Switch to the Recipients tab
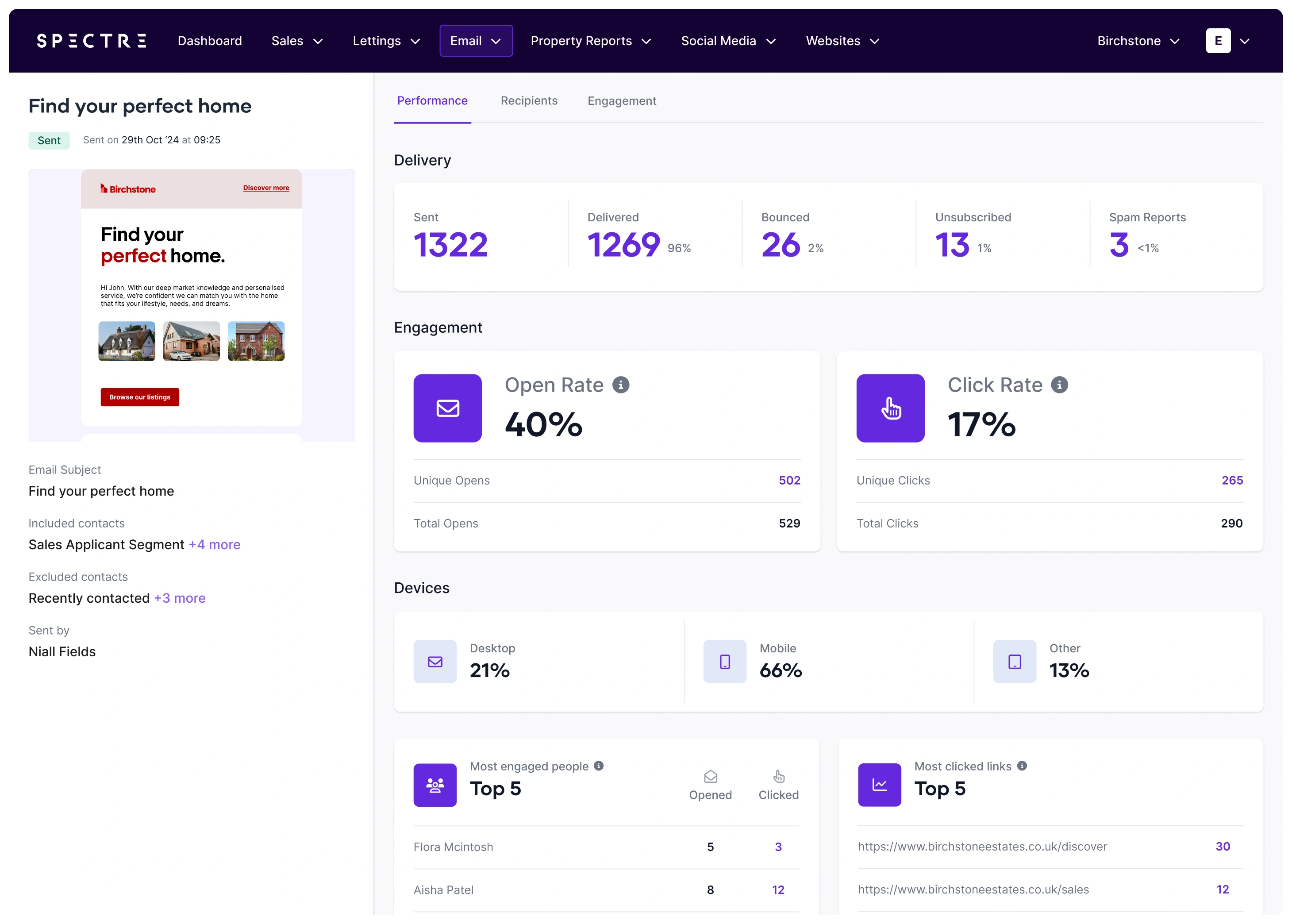The width and height of the screenshot is (1292, 924). (528, 101)
